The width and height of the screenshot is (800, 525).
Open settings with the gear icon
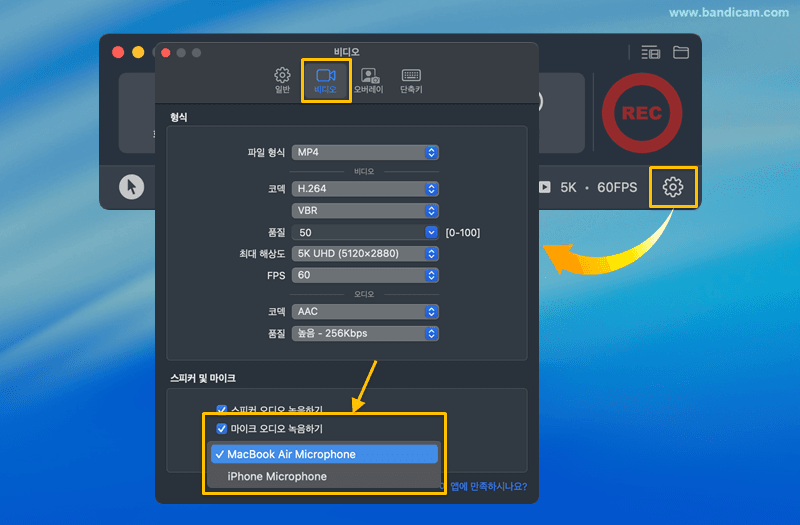pyautogui.click(x=673, y=187)
